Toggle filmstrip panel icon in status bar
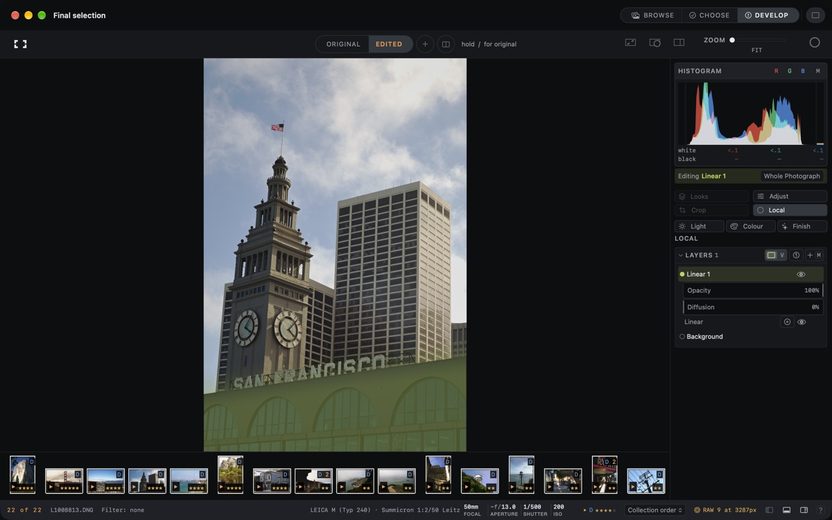 786,510
